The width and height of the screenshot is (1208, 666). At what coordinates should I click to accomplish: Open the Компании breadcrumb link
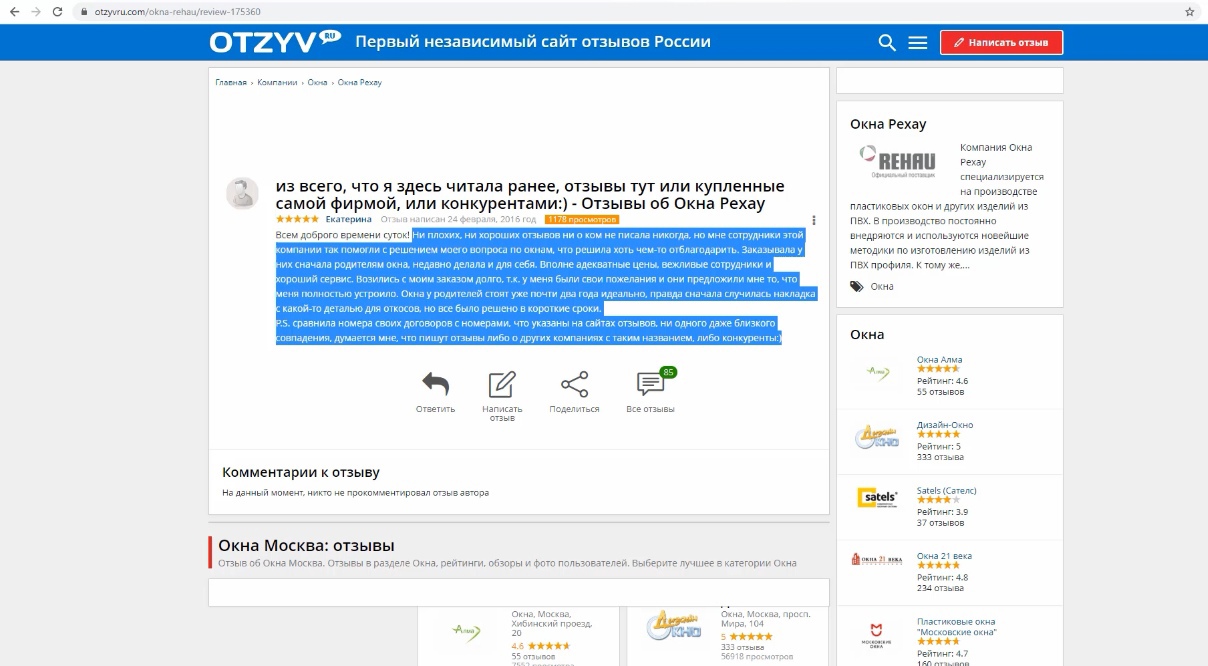pyautogui.click(x=277, y=82)
